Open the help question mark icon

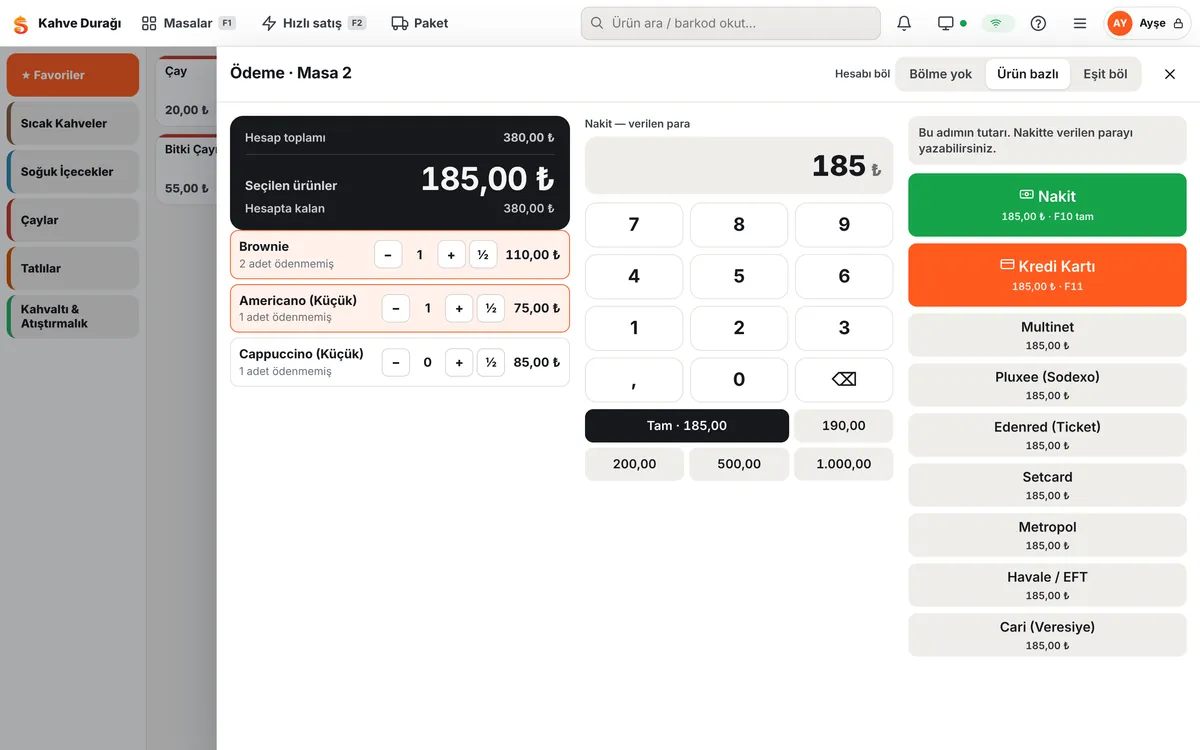[1038, 23]
